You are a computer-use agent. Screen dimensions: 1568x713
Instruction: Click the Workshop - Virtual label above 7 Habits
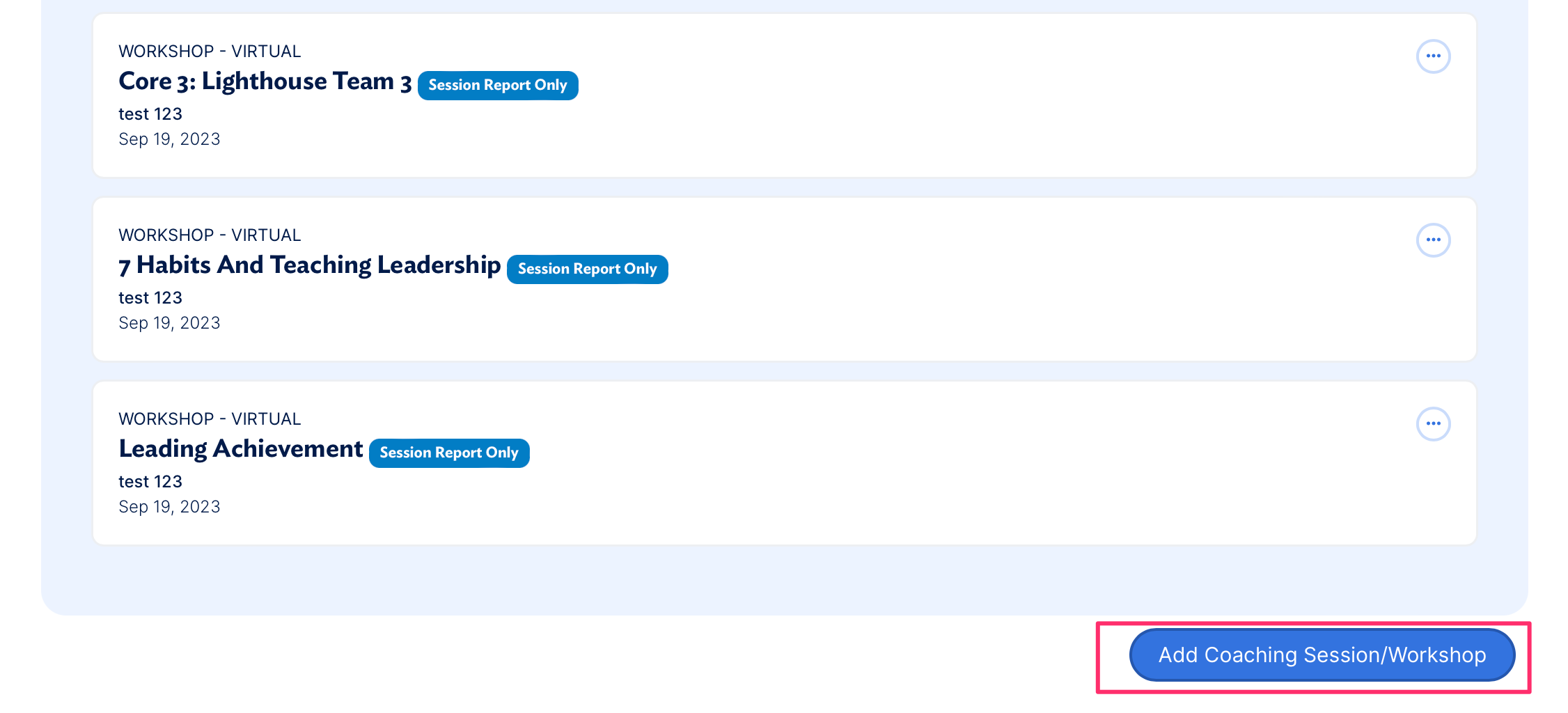210,235
